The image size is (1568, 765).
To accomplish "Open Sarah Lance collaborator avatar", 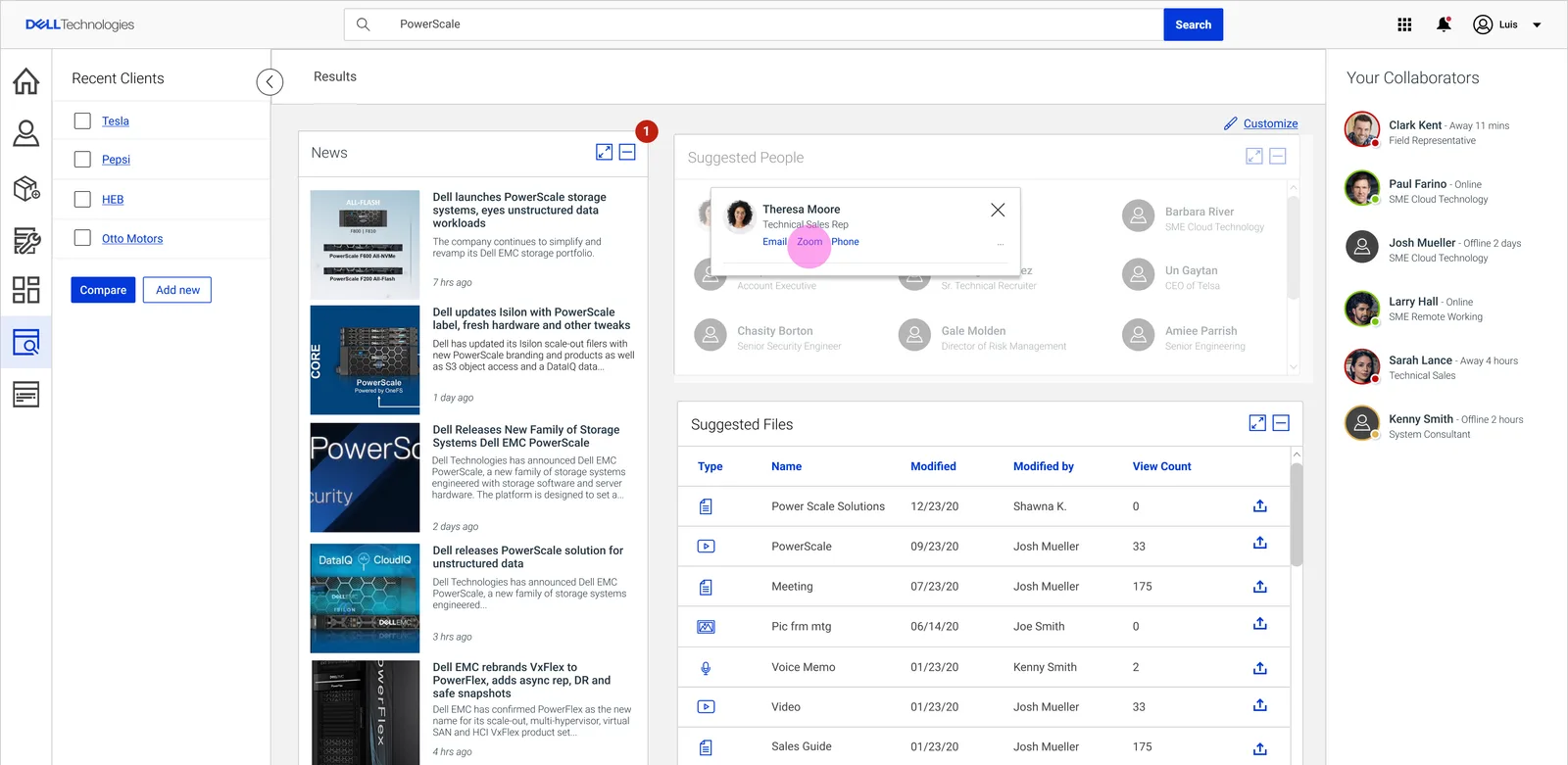I will 1362,366.
